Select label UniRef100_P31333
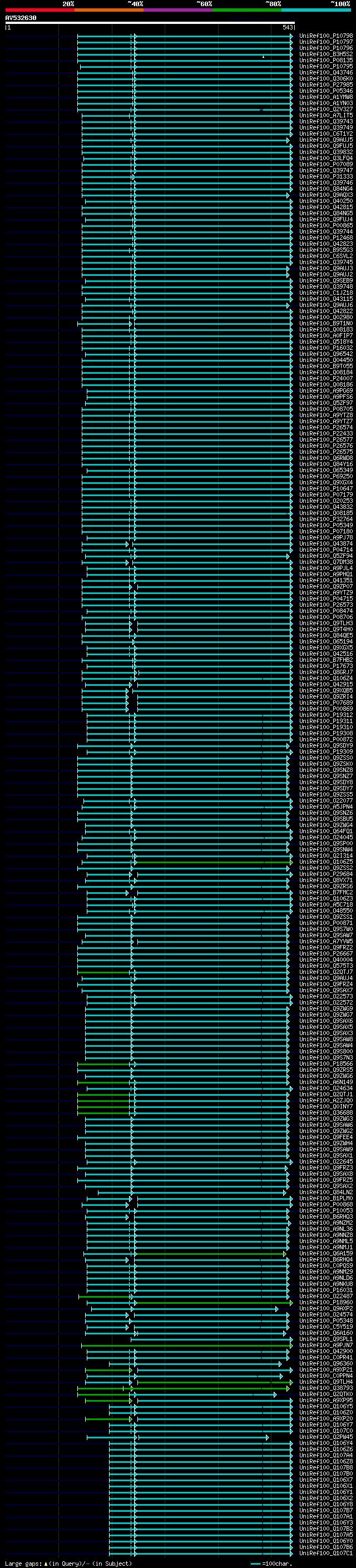This screenshot has width=356, height=1568. pos(326,176)
